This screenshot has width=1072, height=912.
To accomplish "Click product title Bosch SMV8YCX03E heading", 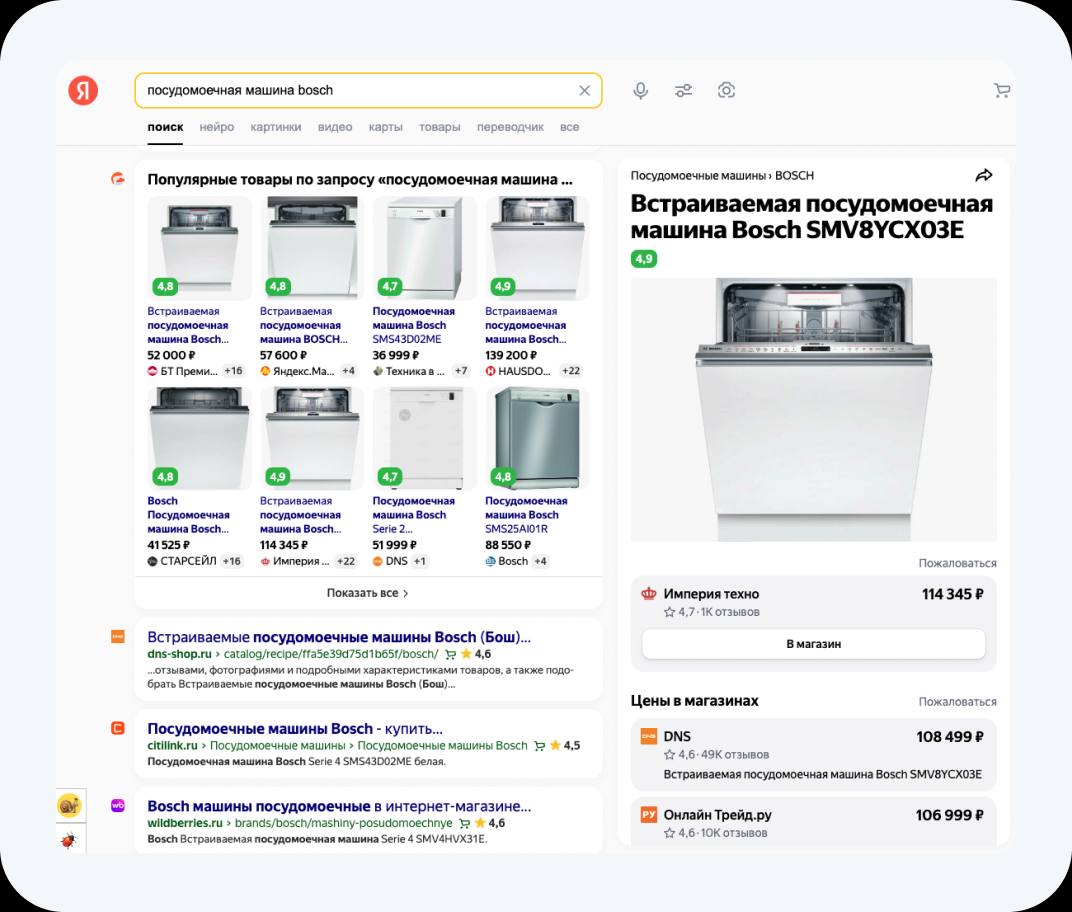I will point(812,217).
